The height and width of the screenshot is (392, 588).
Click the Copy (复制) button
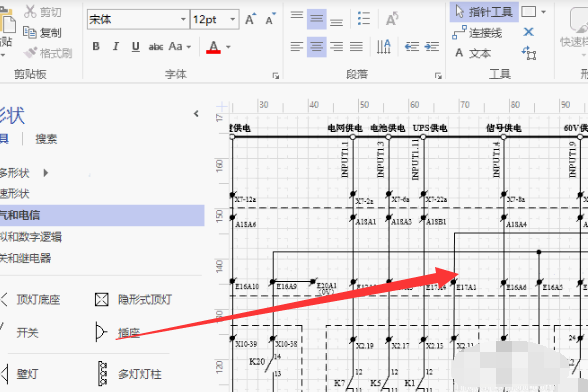[x=42, y=33]
